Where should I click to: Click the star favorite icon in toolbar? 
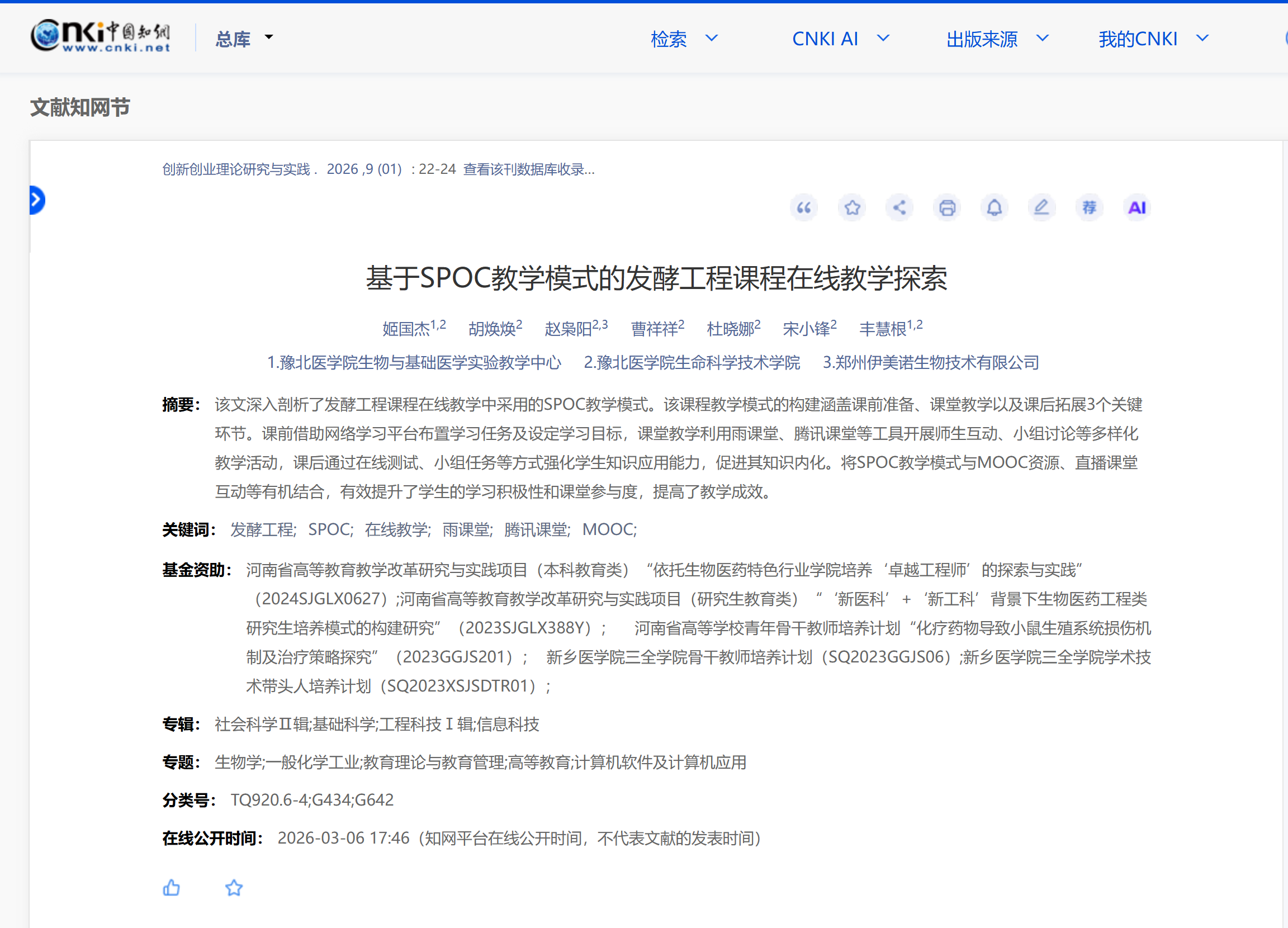852,208
